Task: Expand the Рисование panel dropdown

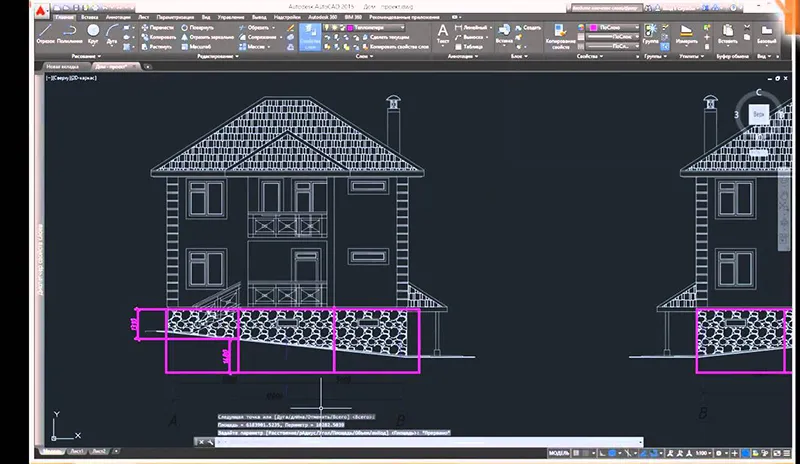Action: pos(85,57)
